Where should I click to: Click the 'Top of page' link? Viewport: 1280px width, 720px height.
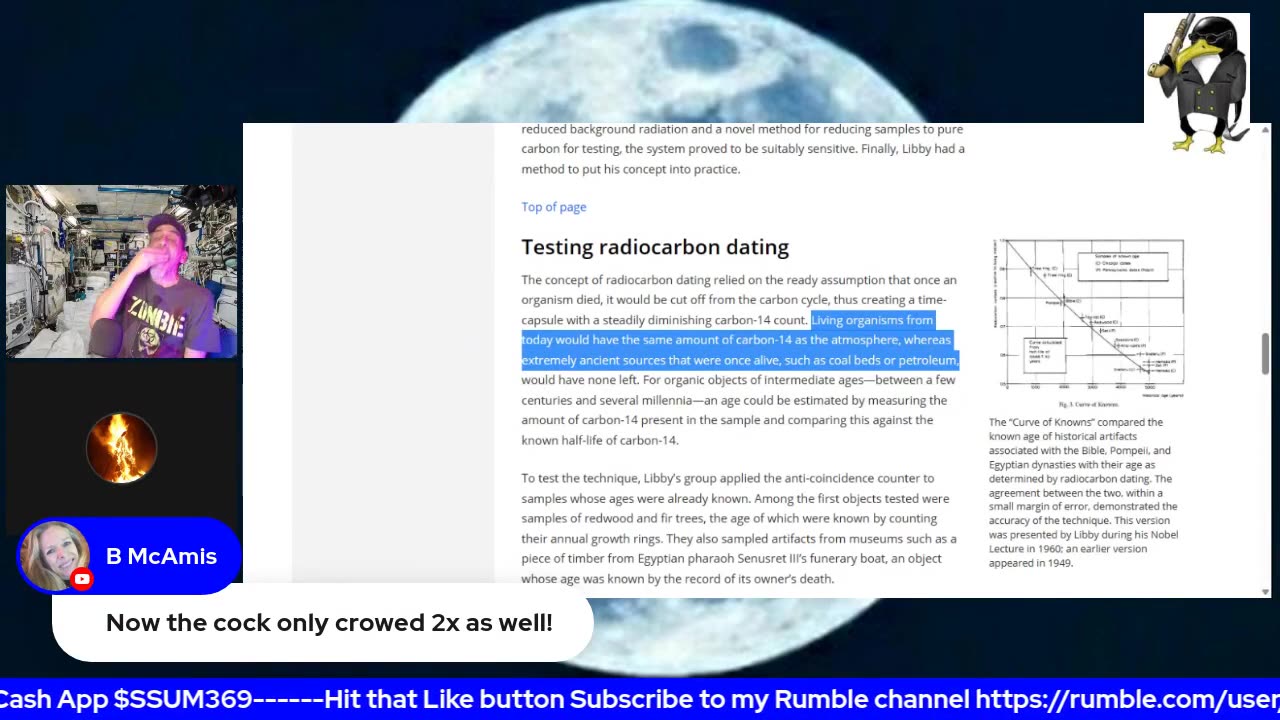pos(553,207)
